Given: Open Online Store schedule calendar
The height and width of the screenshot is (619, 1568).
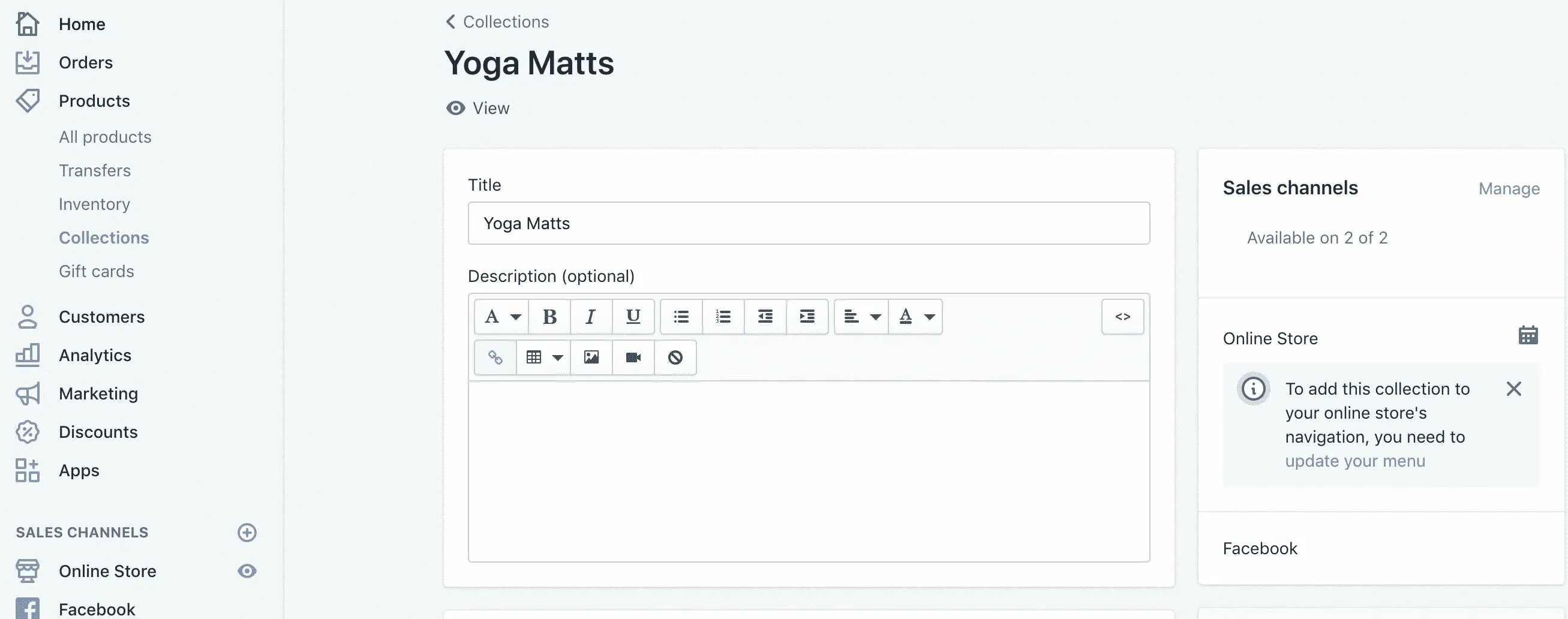Looking at the screenshot, I should 1527,335.
